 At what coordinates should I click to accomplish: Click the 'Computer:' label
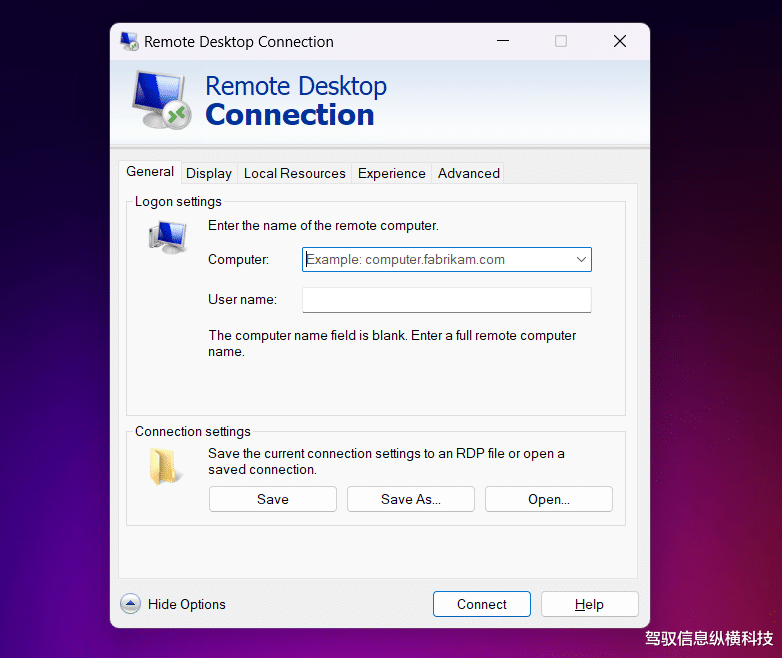coord(238,259)
